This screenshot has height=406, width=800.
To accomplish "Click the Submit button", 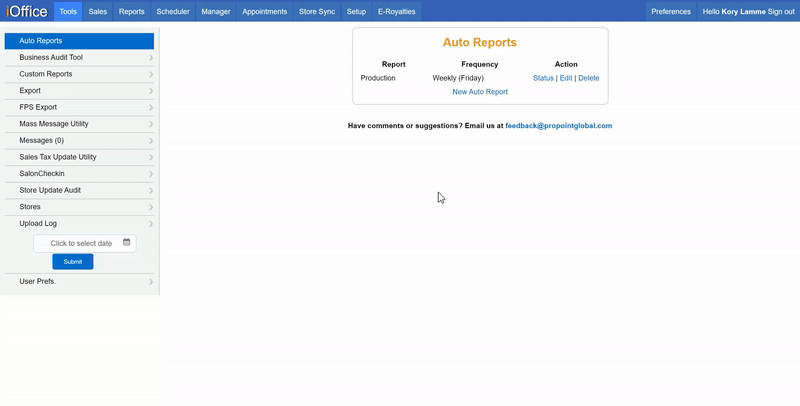I will pyautogui.click(x=73, y=262).
